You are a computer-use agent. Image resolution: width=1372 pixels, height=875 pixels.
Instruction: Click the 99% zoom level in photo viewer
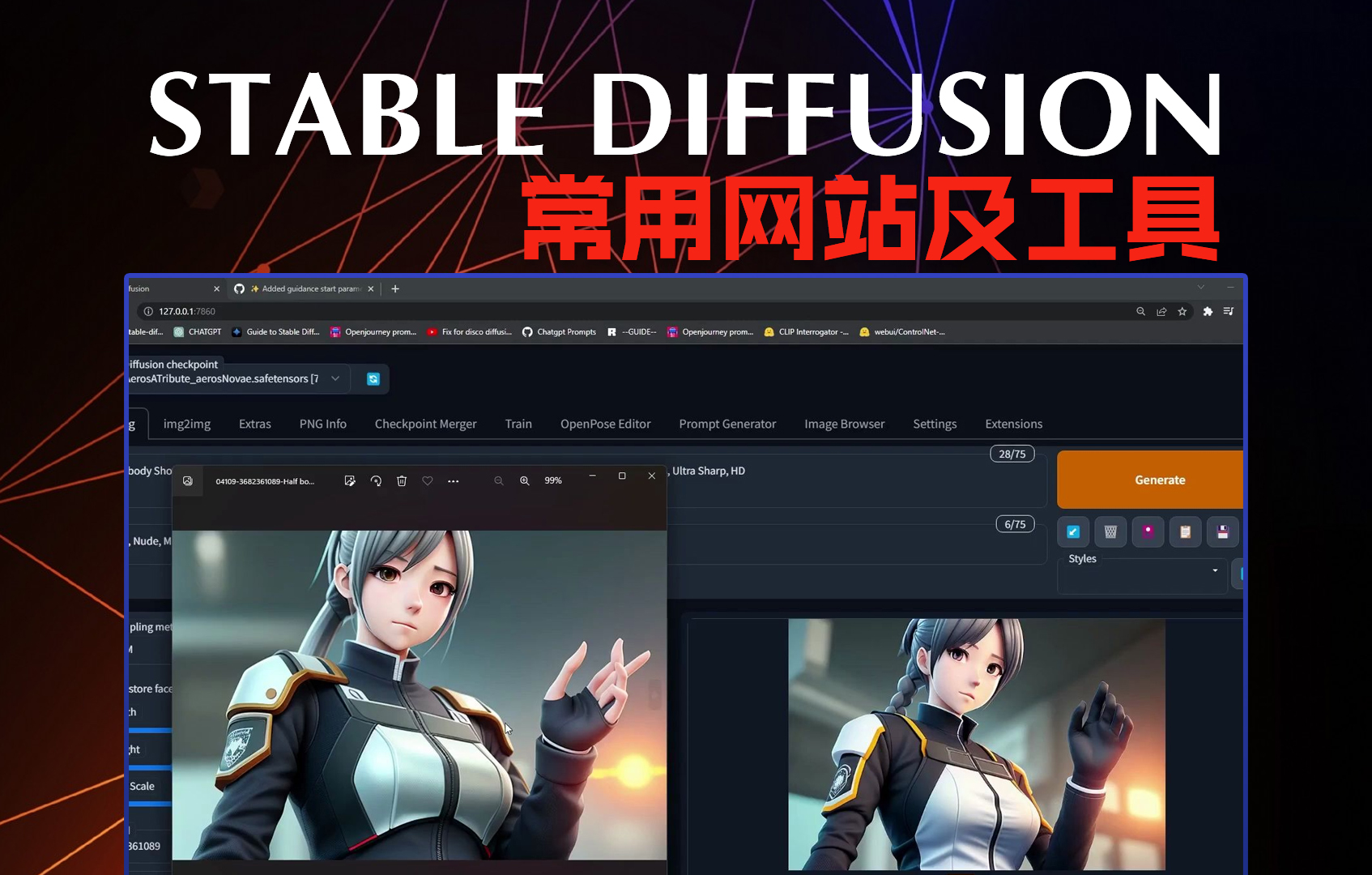(x=553, y=480)
